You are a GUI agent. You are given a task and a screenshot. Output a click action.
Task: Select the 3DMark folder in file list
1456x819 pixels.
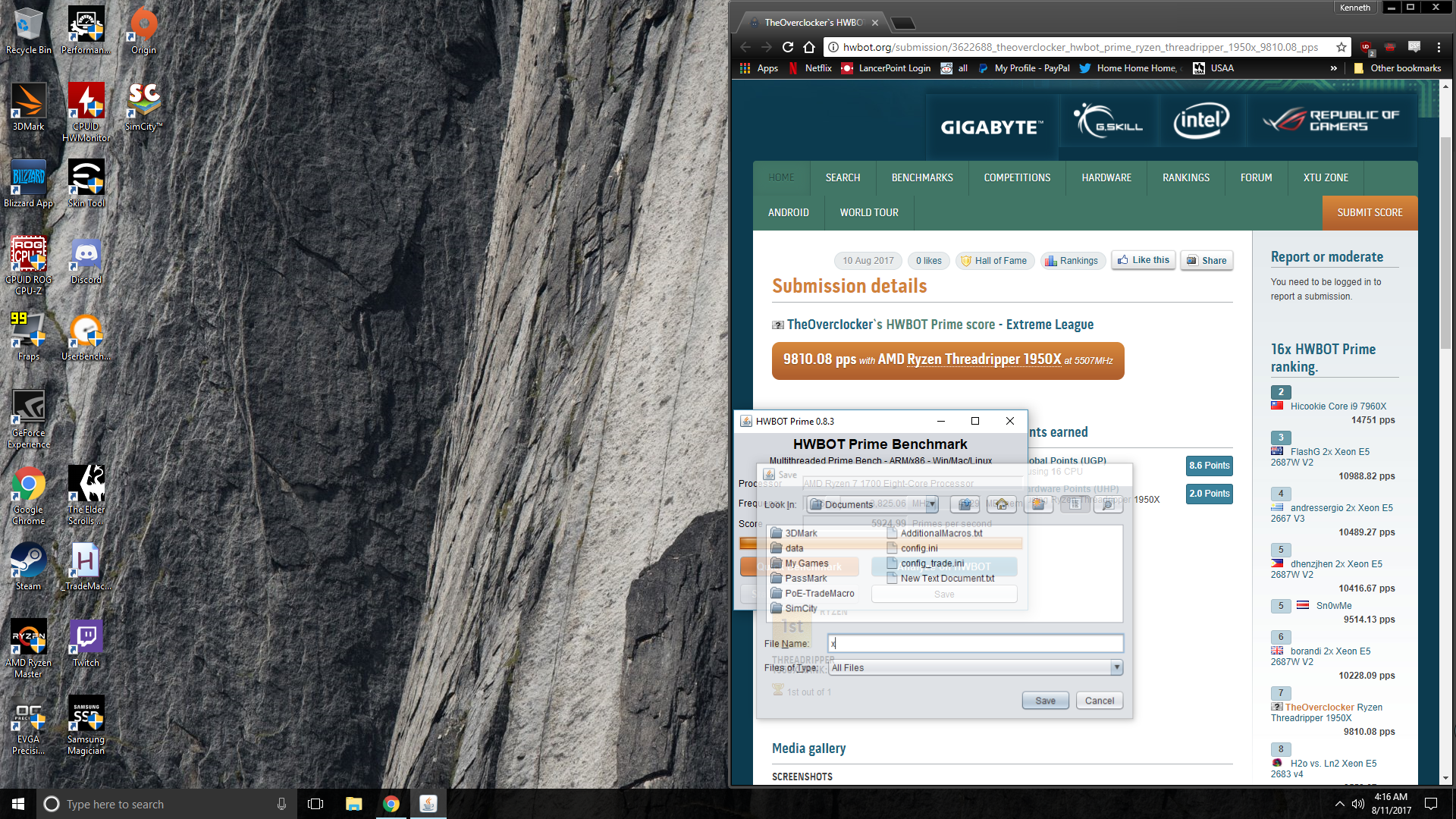point(794,533)
